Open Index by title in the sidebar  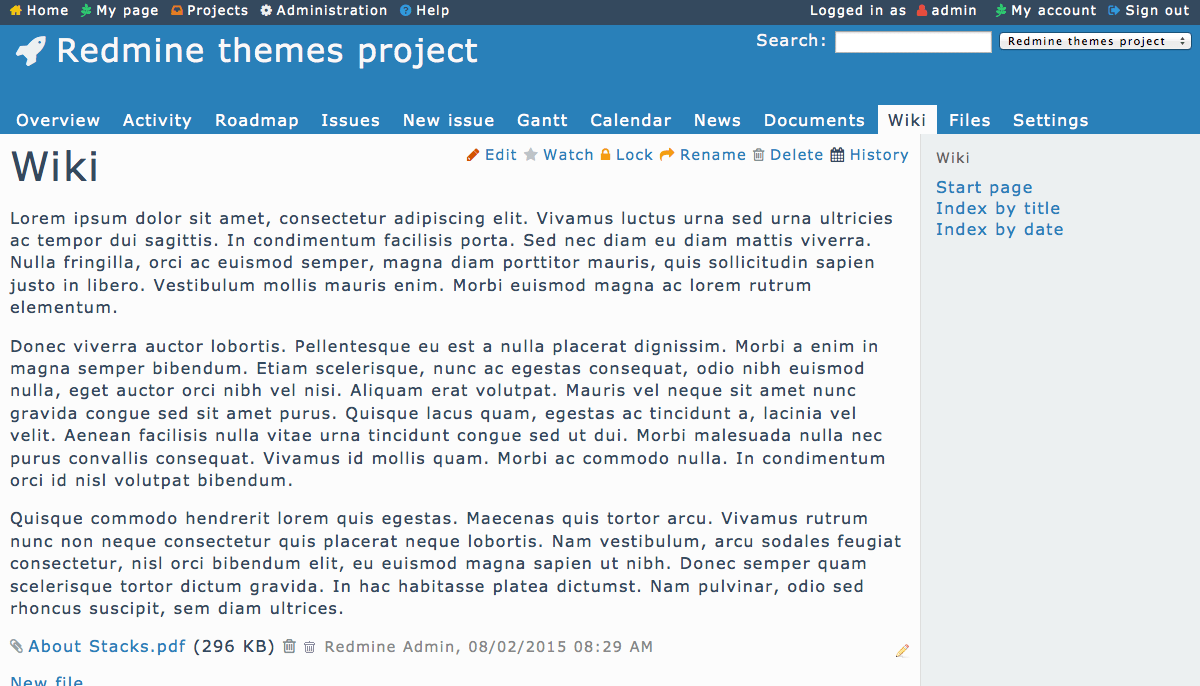998,209
